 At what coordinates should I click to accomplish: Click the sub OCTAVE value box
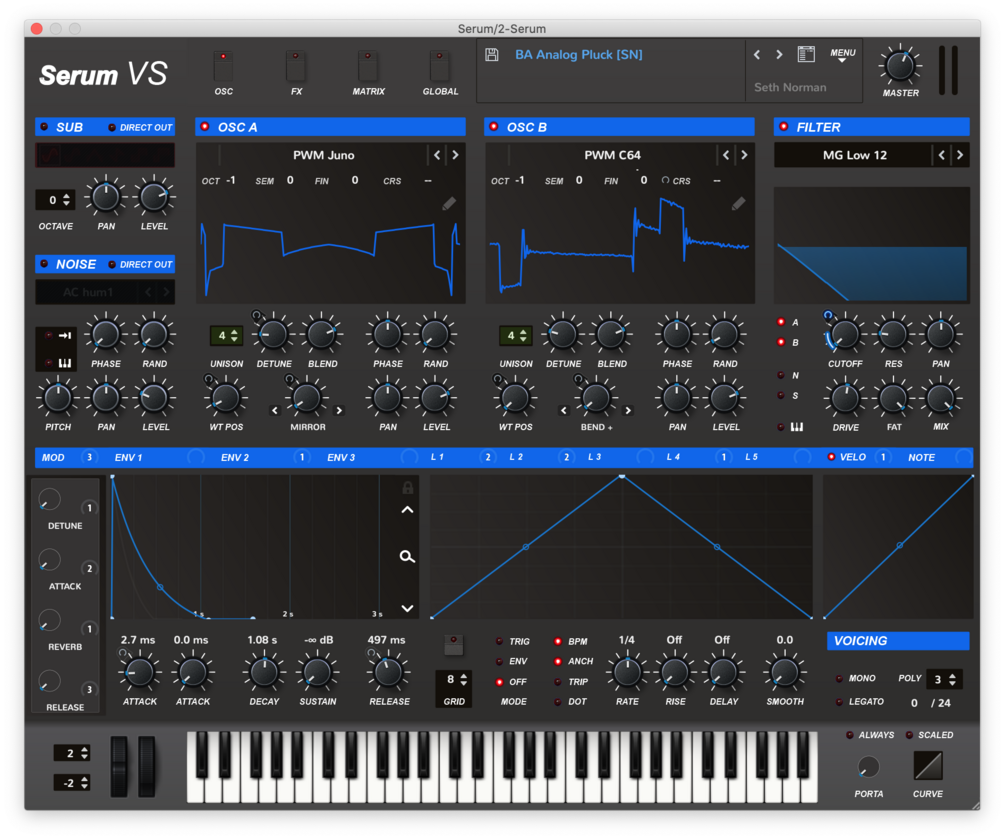pyautogui.click(x=55, y=200)
